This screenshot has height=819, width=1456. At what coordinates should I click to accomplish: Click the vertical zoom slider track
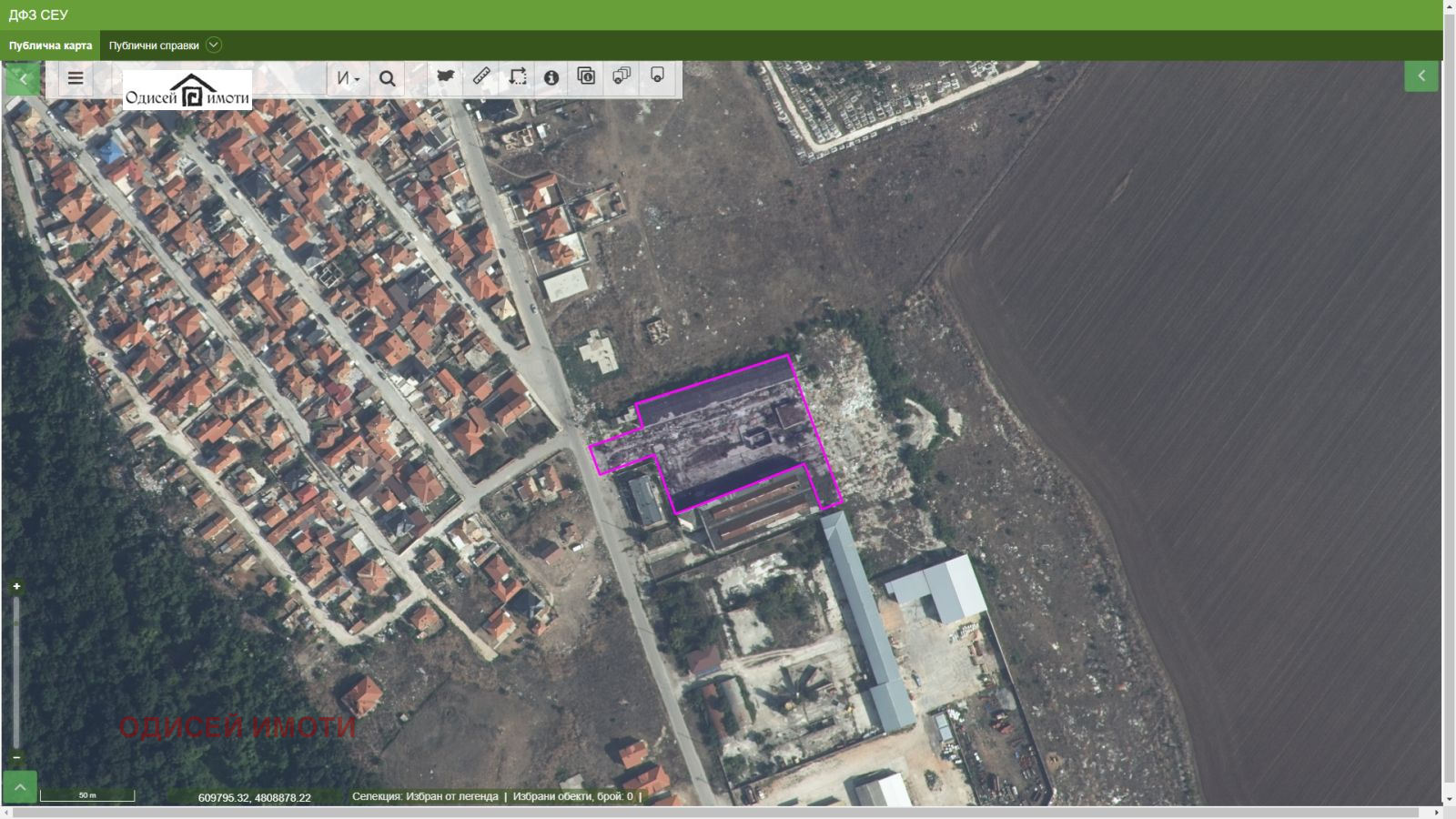[x=16, y=673]
